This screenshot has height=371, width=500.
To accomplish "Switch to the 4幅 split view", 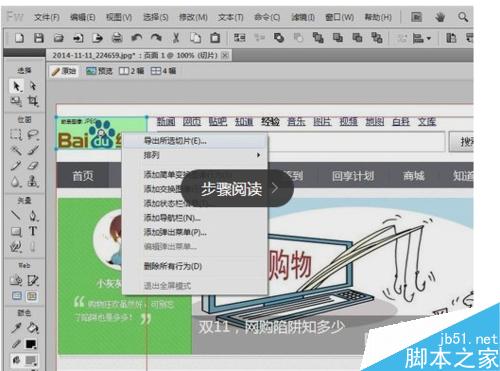I will [163, 71].
